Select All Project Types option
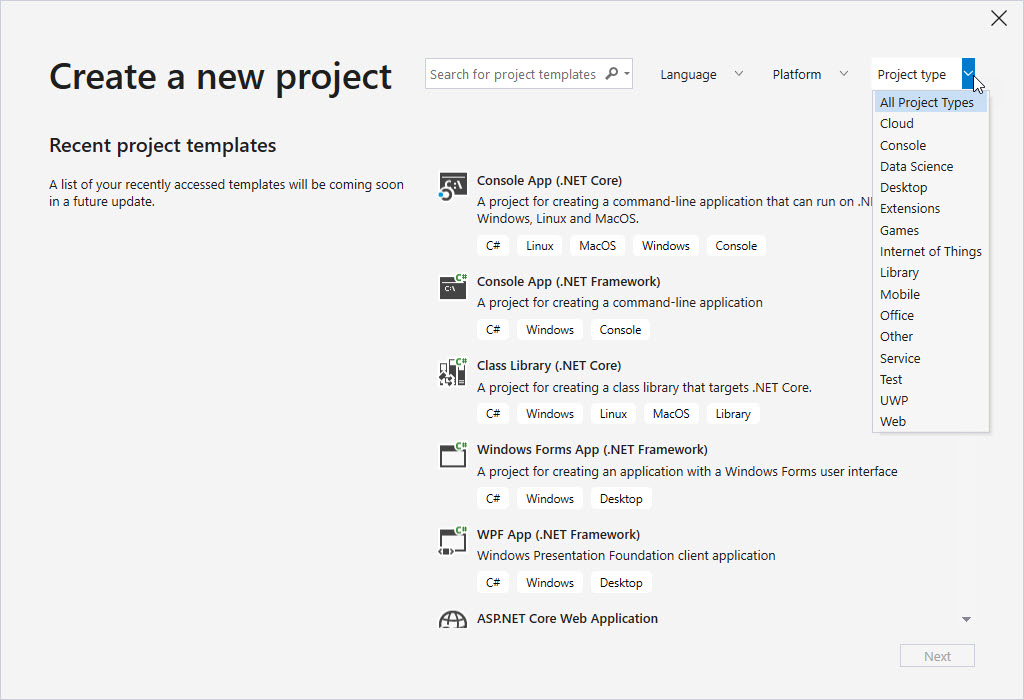This screenshot has width=1024, height=700. 931,102
